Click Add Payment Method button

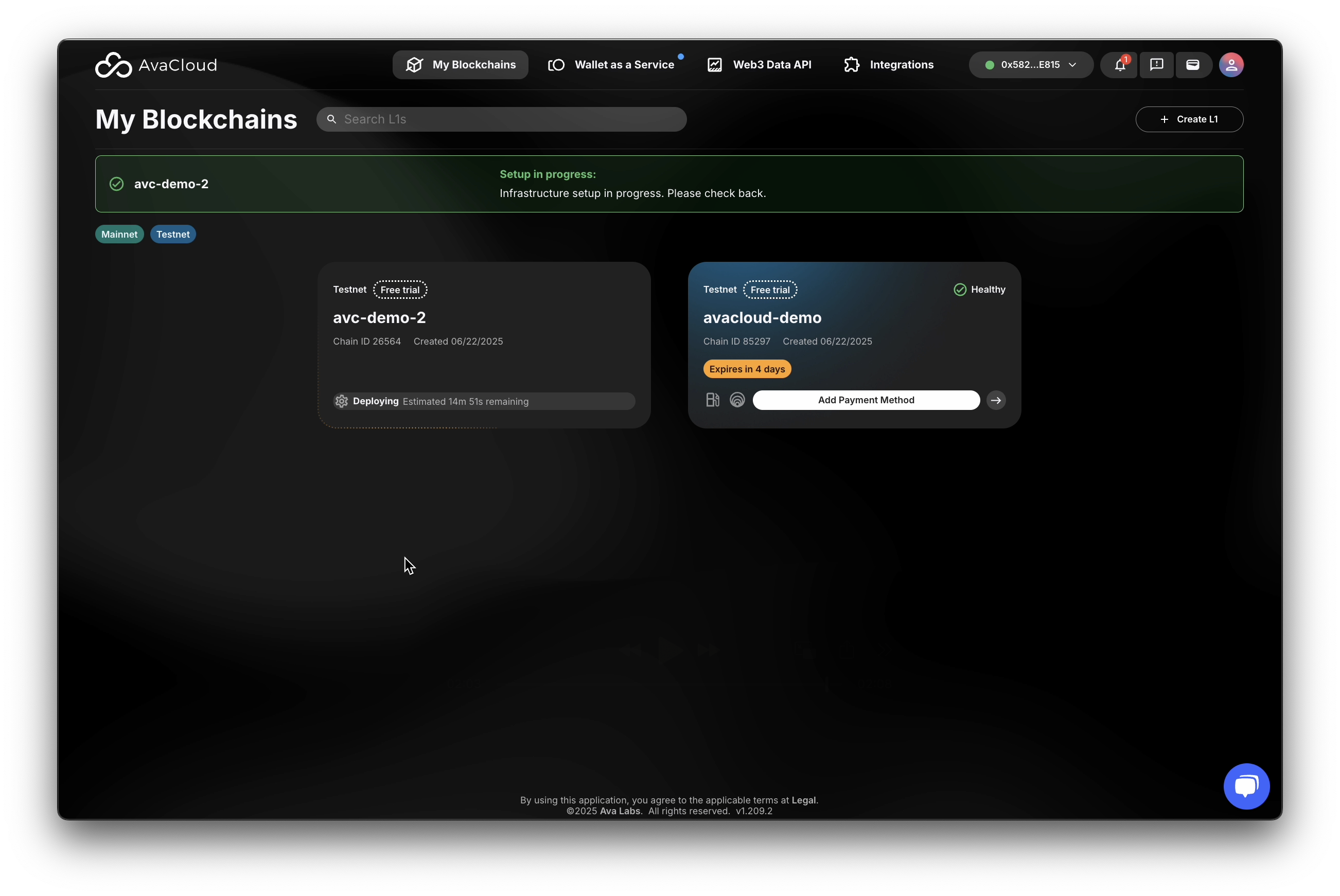click(866, 400)
